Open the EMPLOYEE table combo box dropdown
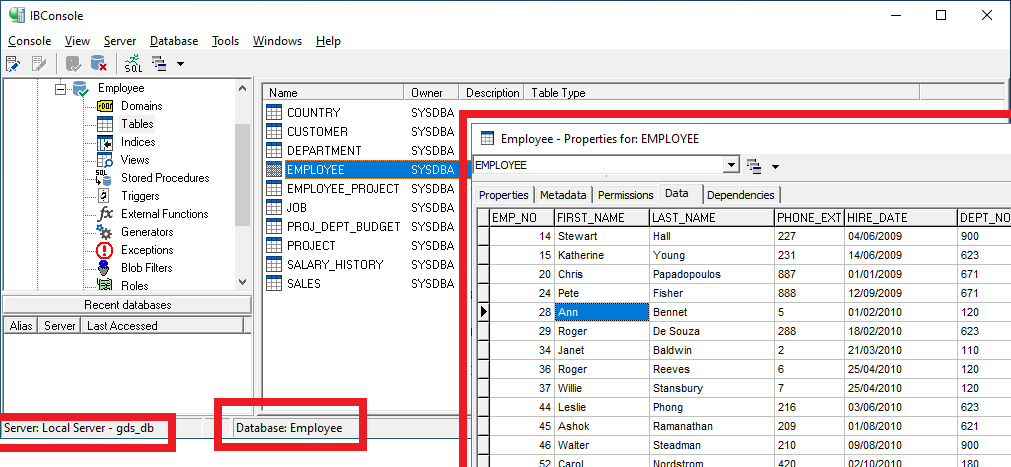The width and height of the screenshot is (1011, 467). point(731,165)
